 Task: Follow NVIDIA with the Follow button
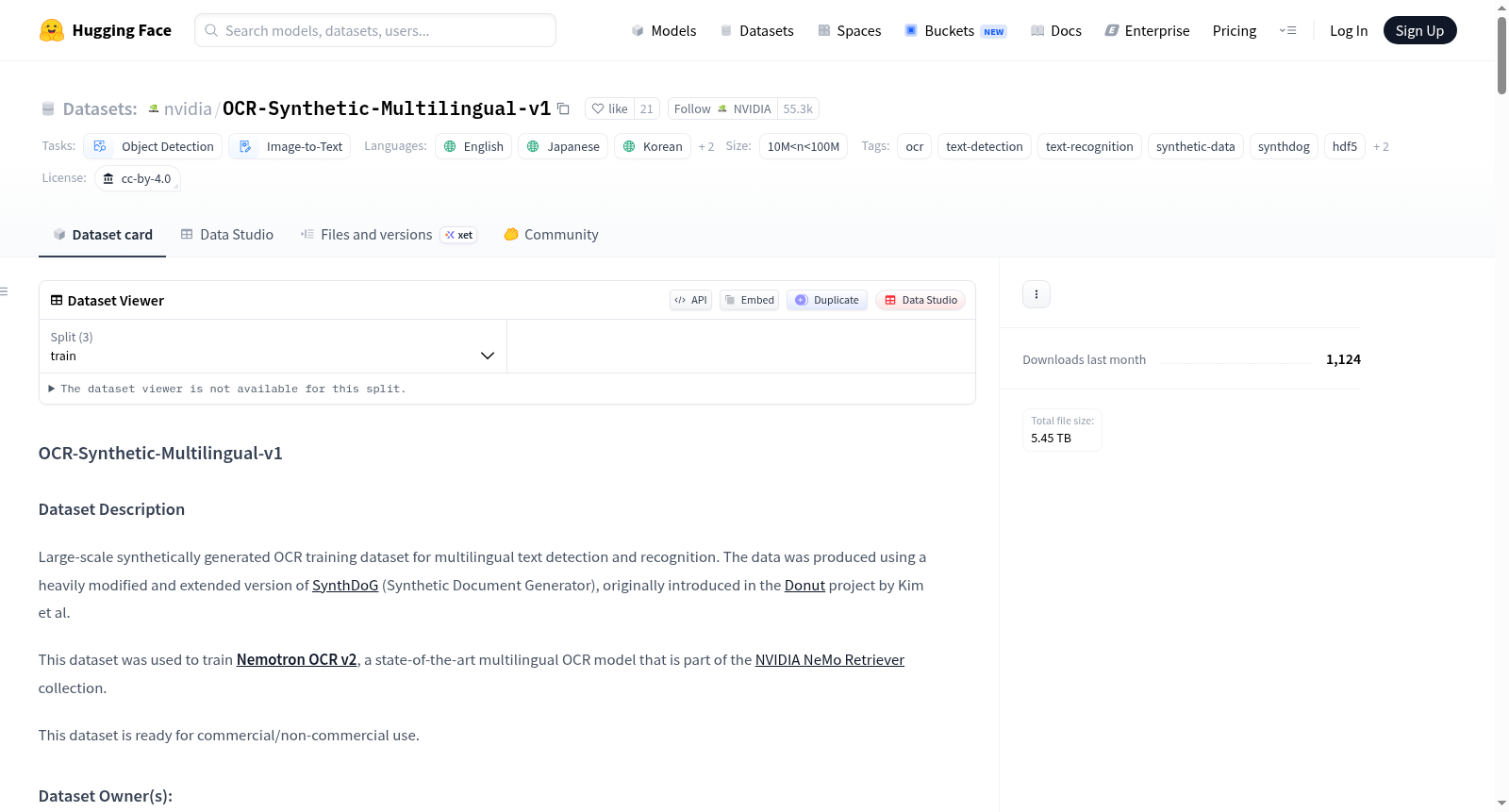[x=722, y=108]
